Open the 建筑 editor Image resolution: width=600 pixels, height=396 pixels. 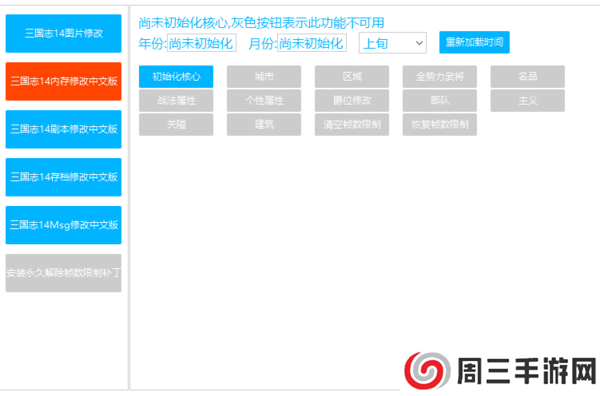264,124
